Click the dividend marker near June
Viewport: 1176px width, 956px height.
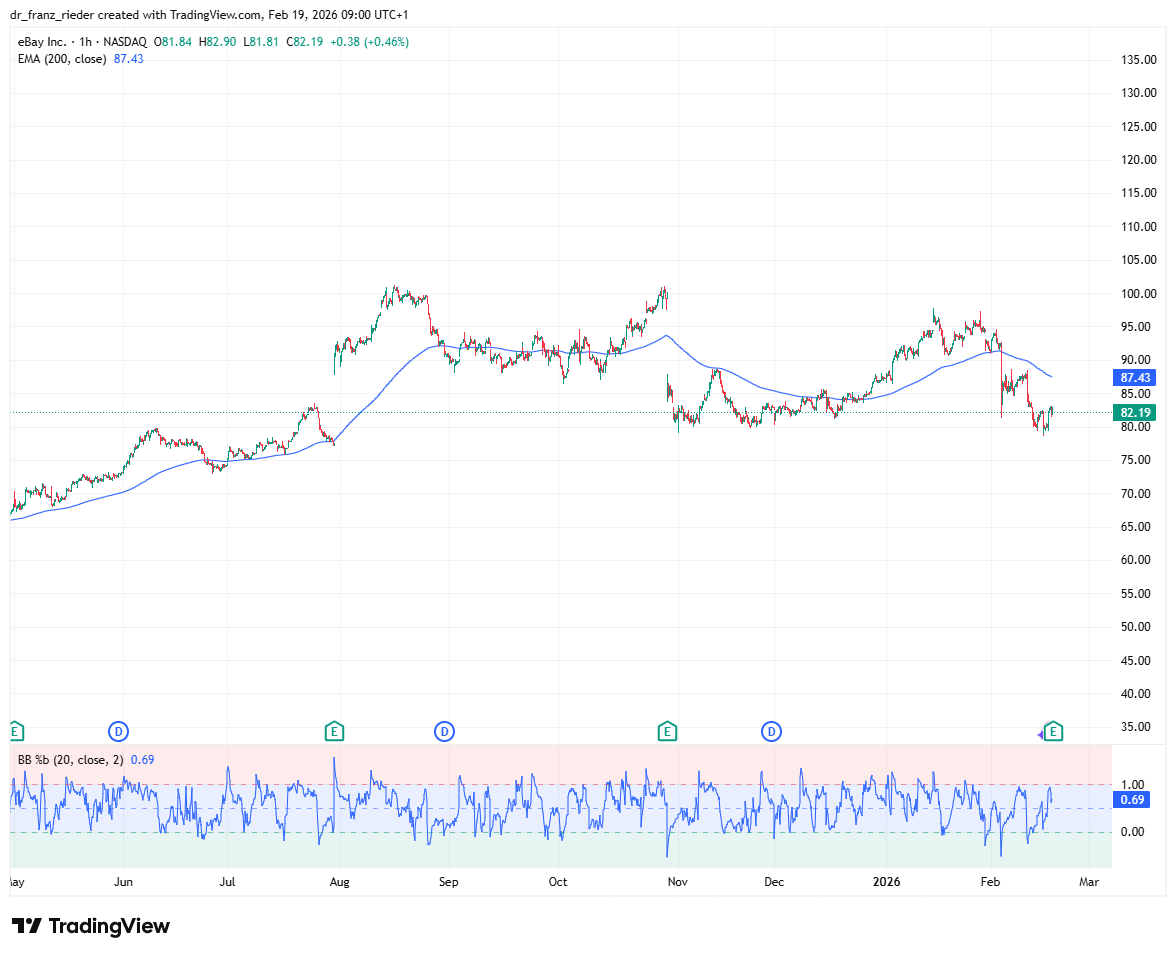pyautogui.click(x=119, y=731)
